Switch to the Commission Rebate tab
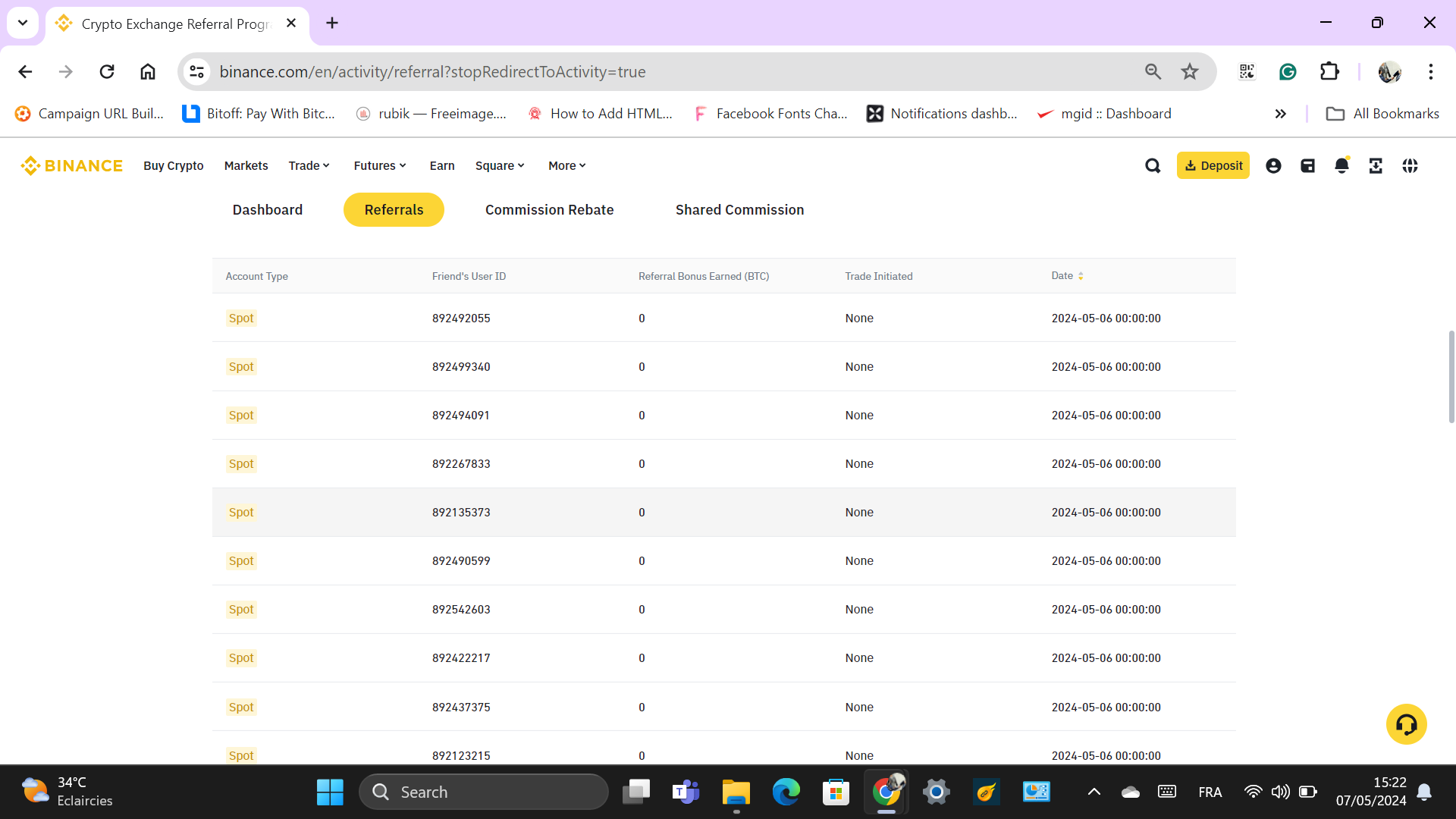 (549, 210)
